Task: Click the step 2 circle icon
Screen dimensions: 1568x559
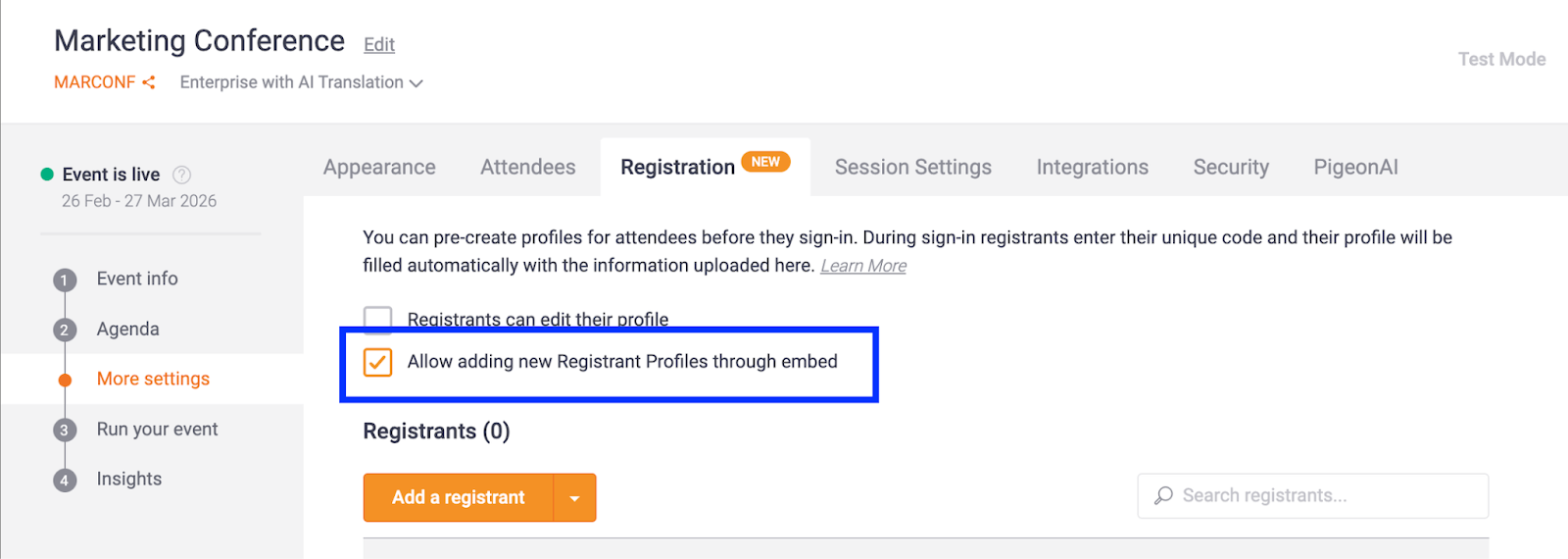Action: pyautogui.click(x=65, y=330)
